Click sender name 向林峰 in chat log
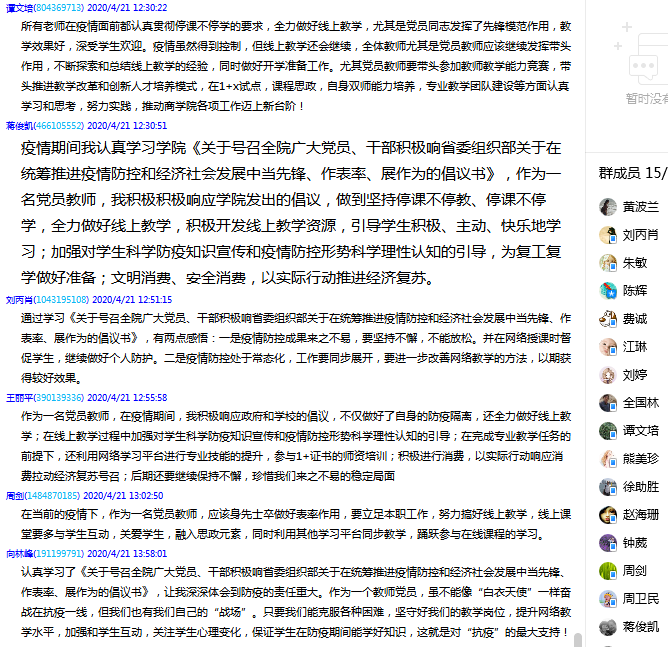The image size is (668, 647). coord(20,553)
